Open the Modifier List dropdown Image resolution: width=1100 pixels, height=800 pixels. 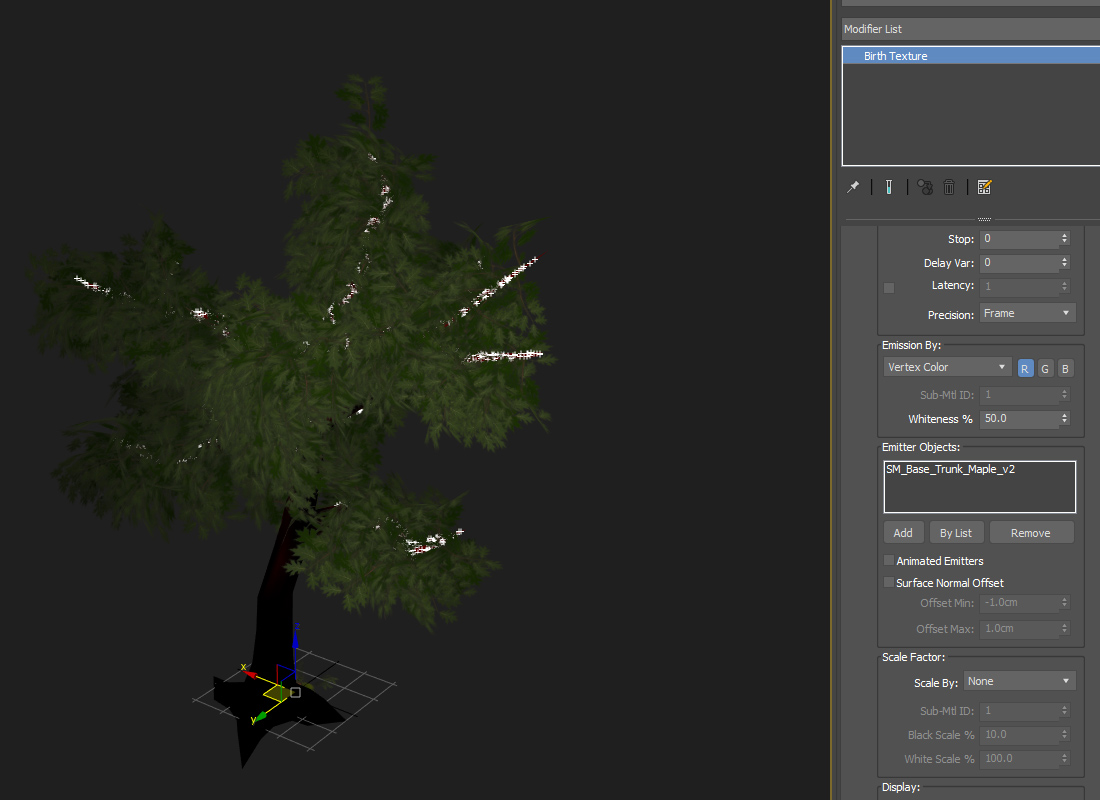pos(970,29)
